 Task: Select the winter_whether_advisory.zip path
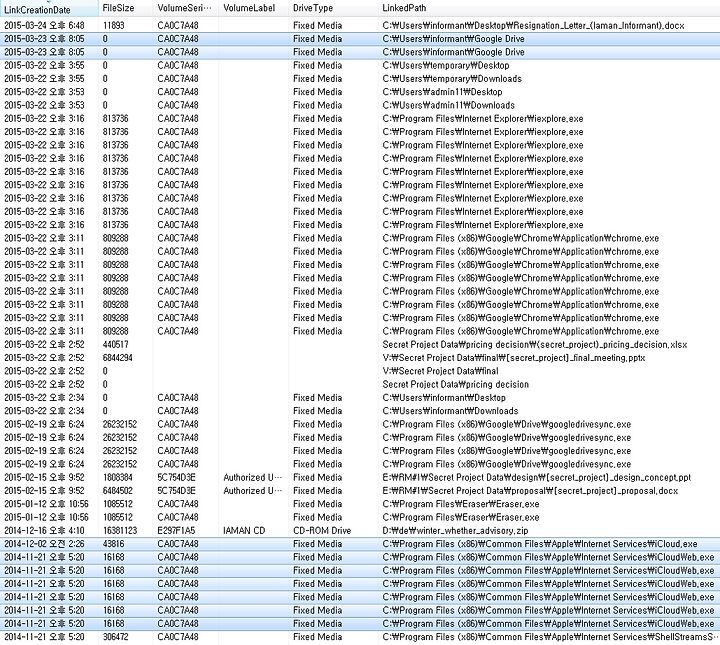tap(455, 531)
